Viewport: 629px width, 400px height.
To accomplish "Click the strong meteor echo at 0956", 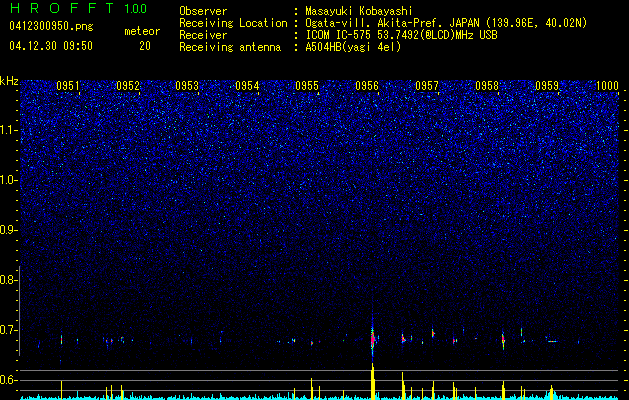I will (372, 339).
